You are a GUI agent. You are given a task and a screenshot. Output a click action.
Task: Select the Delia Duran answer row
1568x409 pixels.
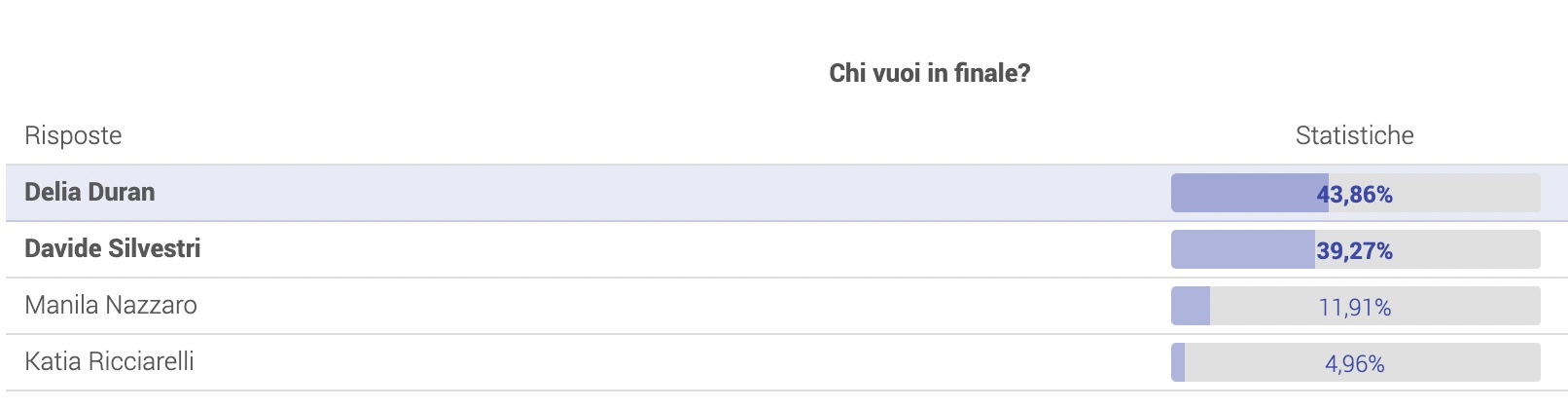click(x=786, y=193)
